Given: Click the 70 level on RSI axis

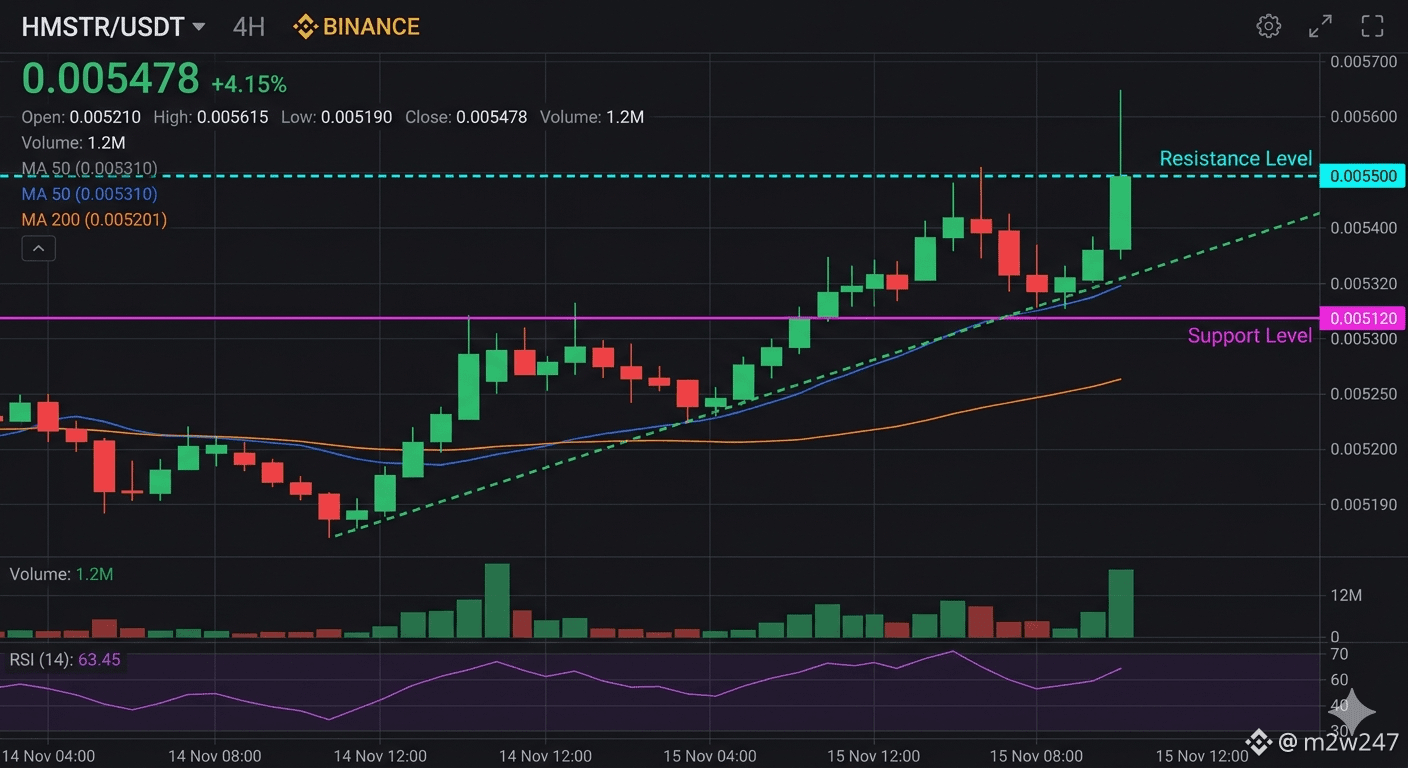Looking at the screenshot, I should (x=1339, y=655).
